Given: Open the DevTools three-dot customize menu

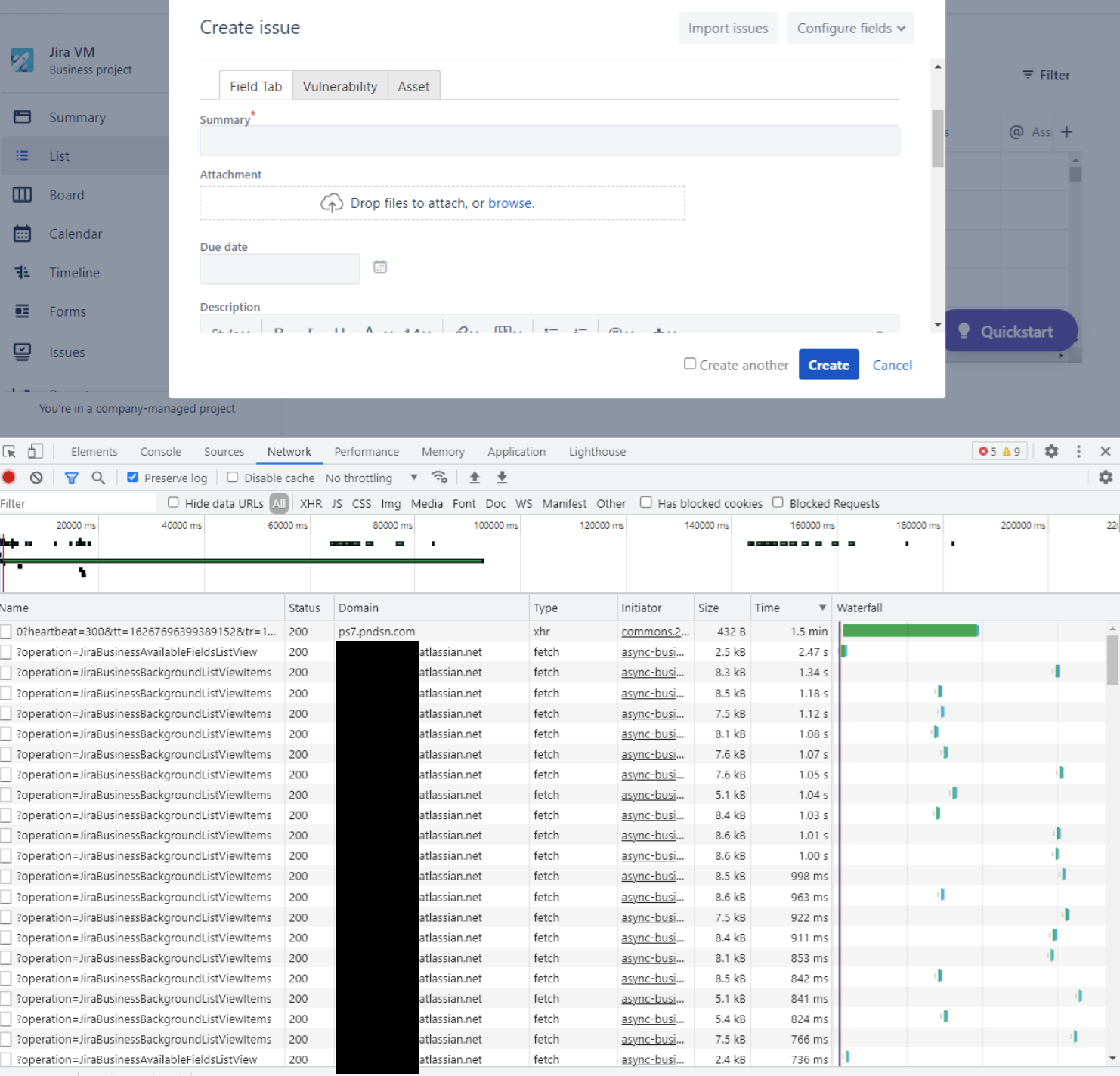Looking at the screenshot, I should (1078, 451).
